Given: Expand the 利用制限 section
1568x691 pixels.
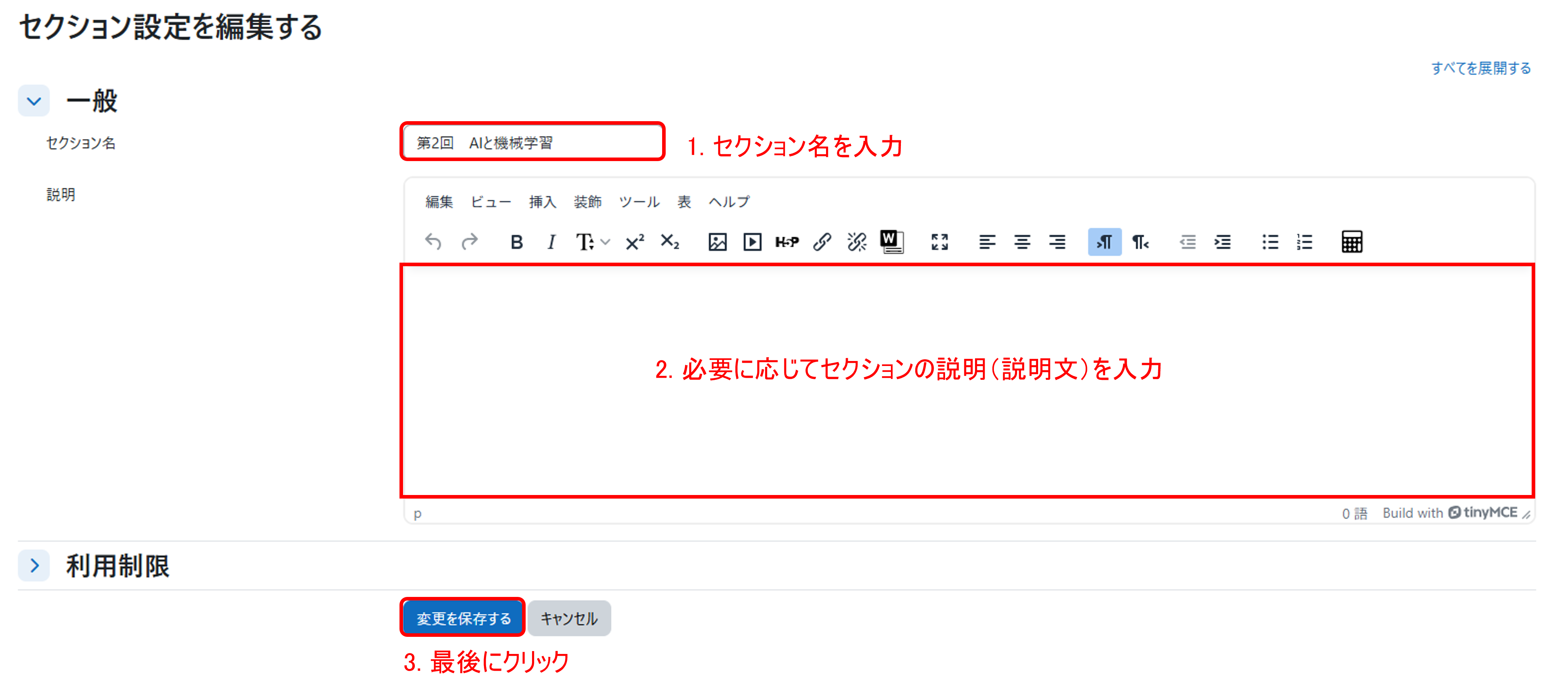Looking at the screenshot, I should point(33,566).
